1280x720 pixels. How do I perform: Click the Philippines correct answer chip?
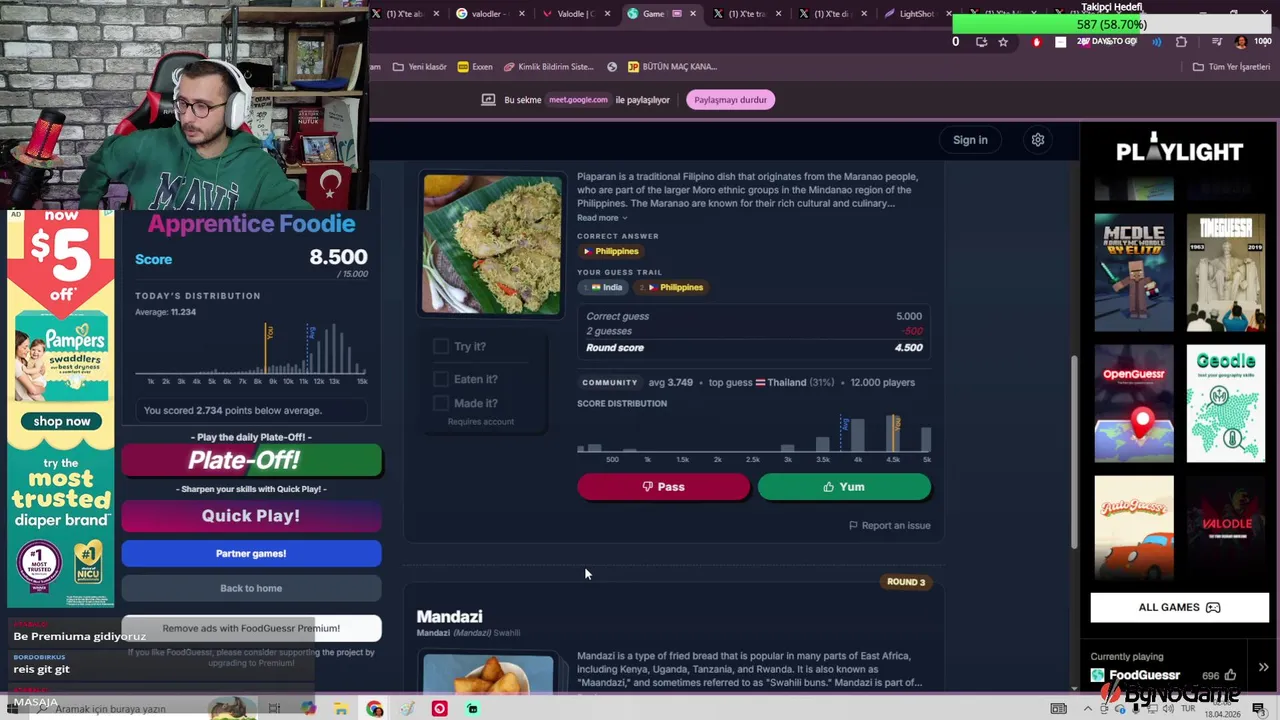(x=611, y=251)
